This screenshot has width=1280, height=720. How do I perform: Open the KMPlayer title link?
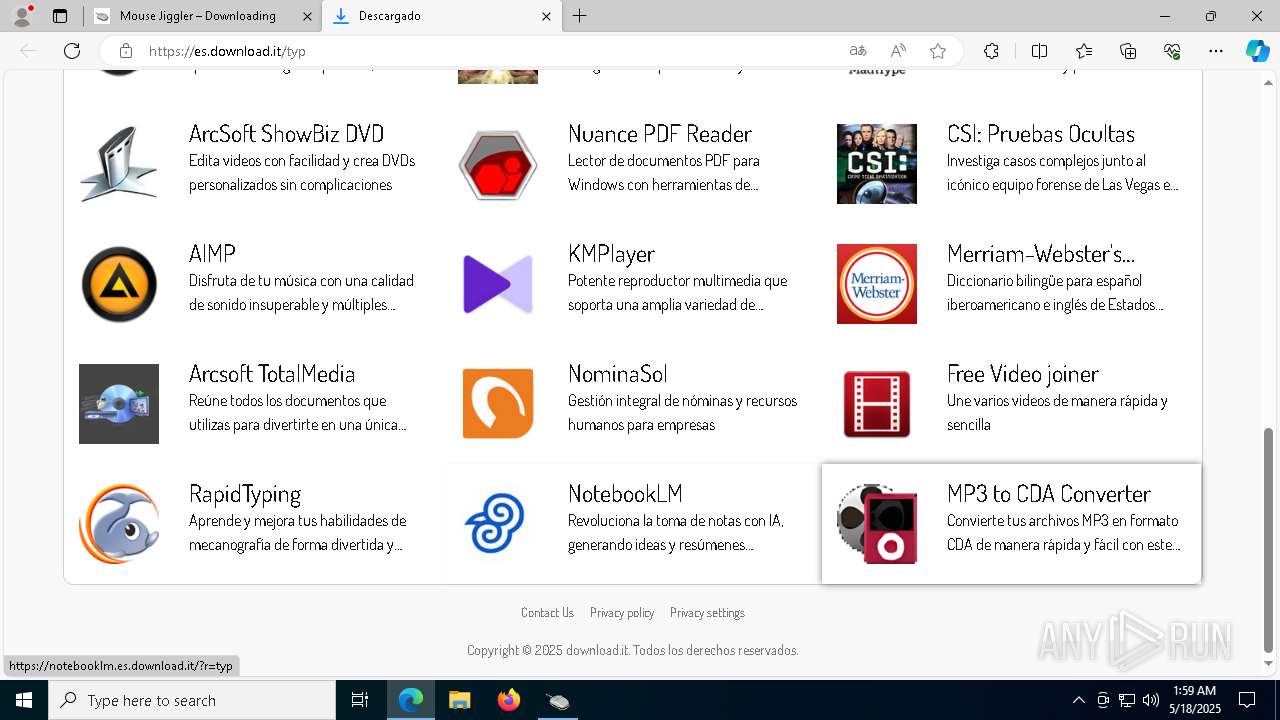coord(611,254)
